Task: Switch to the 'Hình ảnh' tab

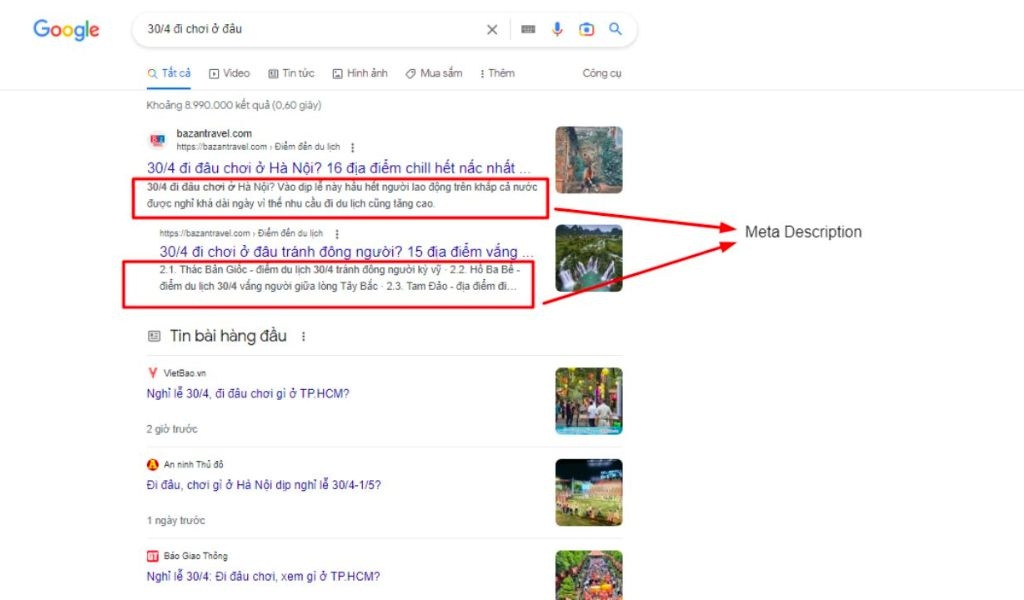Action: point(360,73)
